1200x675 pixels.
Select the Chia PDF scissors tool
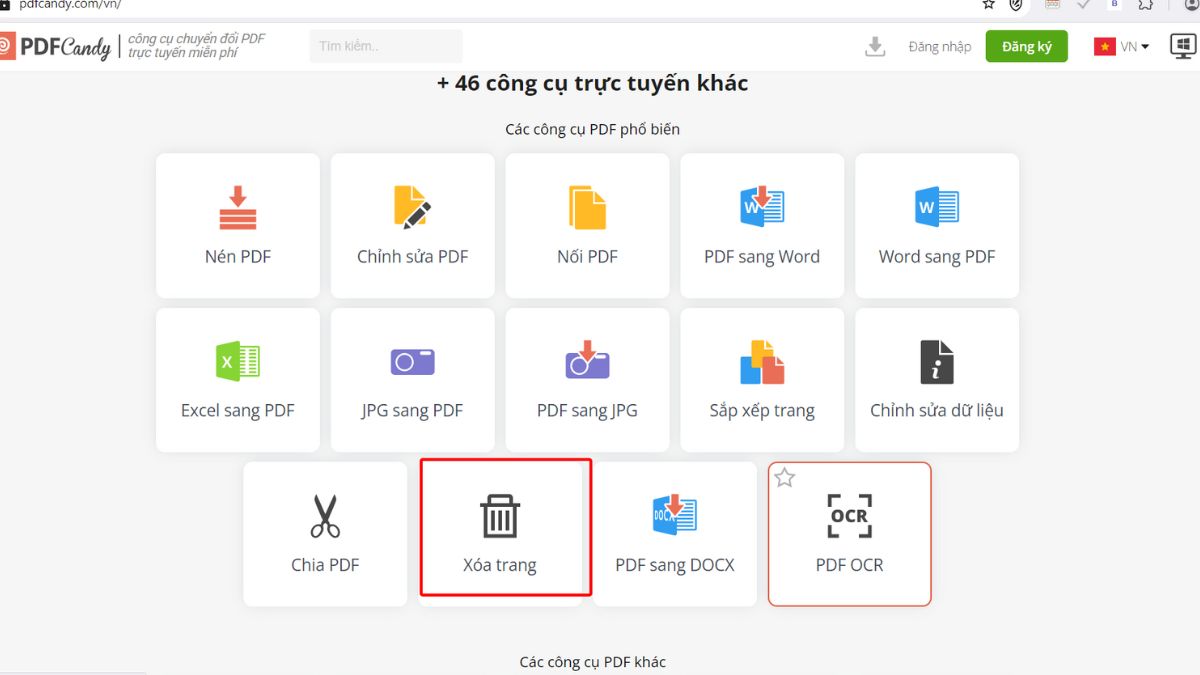click(x=324, y=533)
